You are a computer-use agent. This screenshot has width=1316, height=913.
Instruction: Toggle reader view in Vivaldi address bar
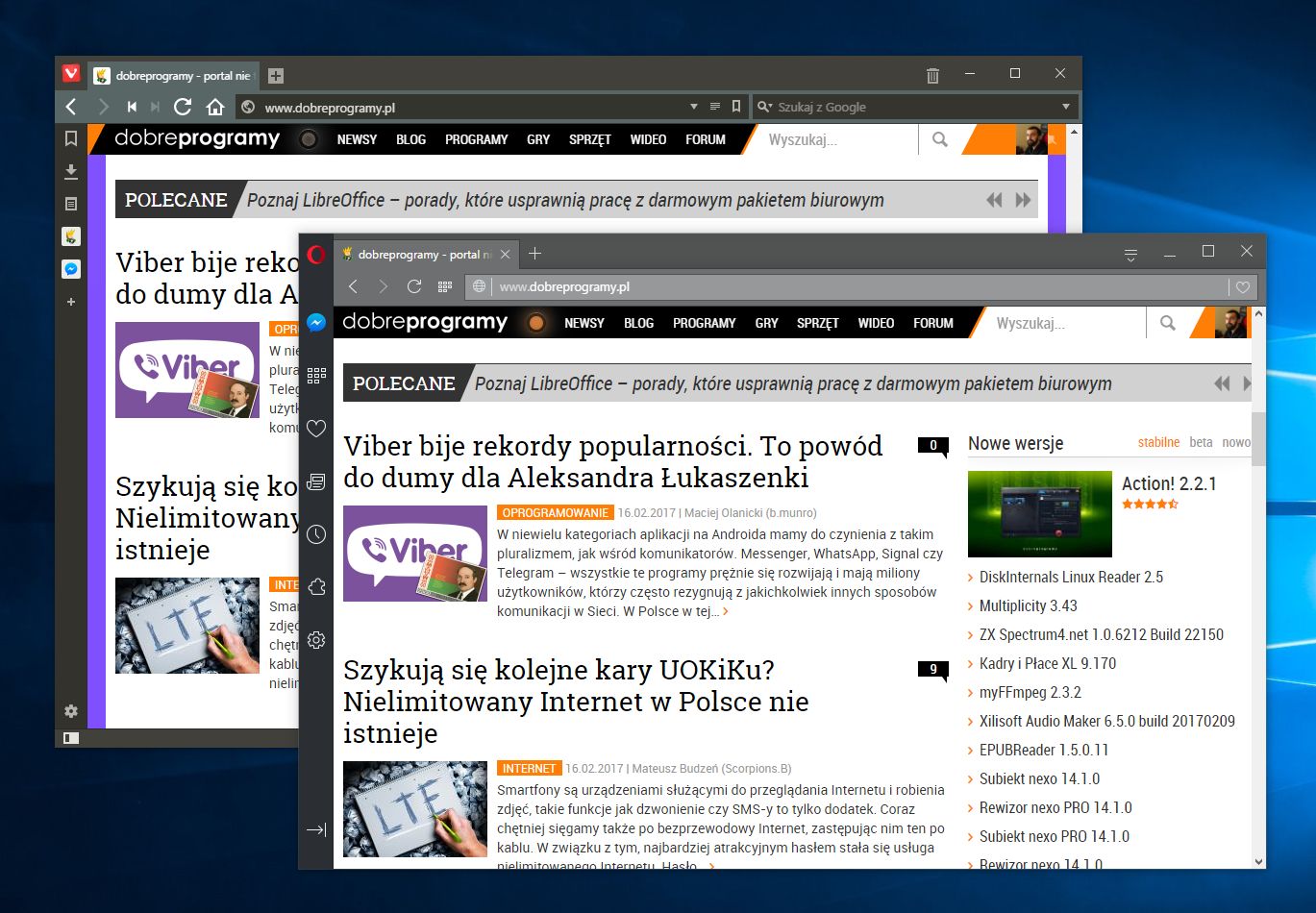pyautogui.click(x=714, y=107)
